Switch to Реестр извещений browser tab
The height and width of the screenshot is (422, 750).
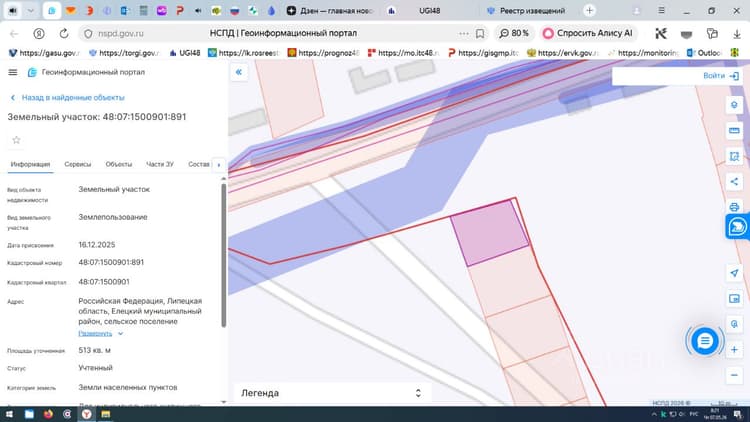(526, 11)
